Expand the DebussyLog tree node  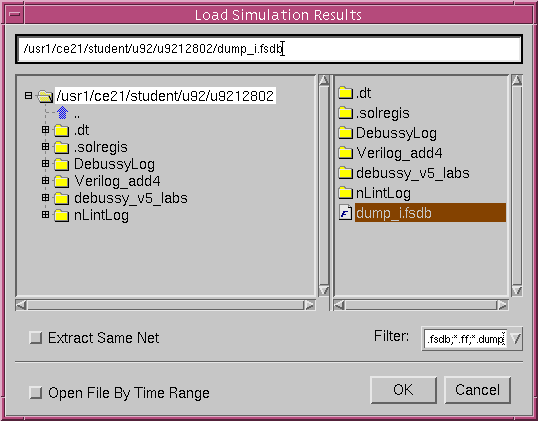tap(45, 164)
